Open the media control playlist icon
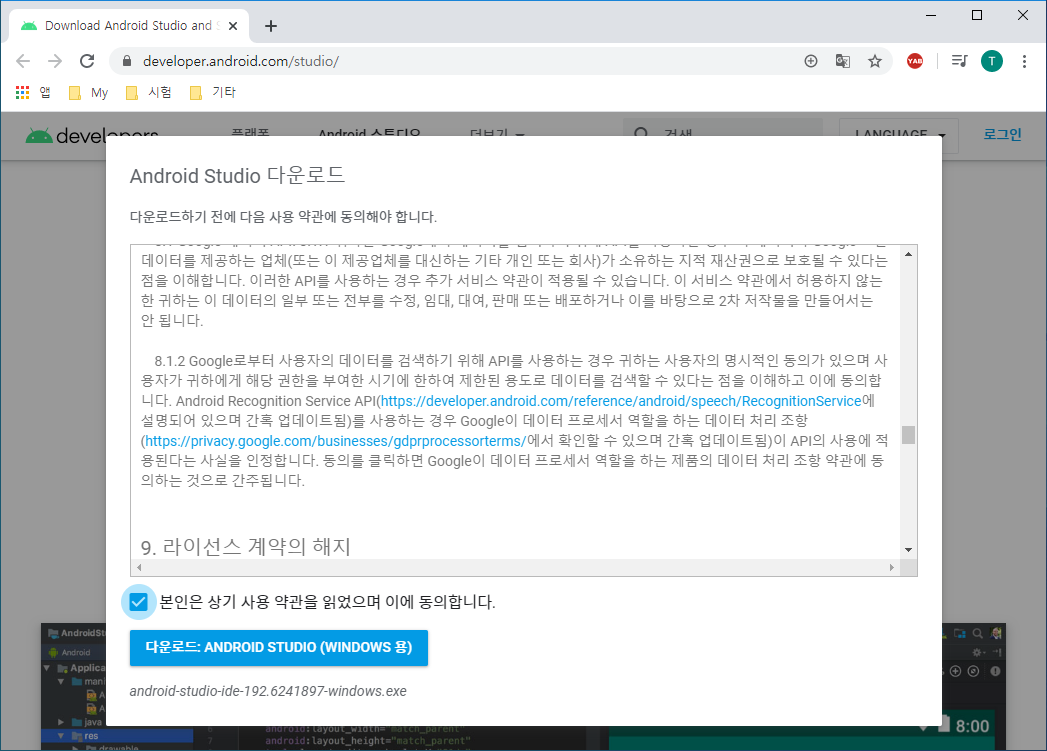1047x751 pixels. tap(960, 61)
